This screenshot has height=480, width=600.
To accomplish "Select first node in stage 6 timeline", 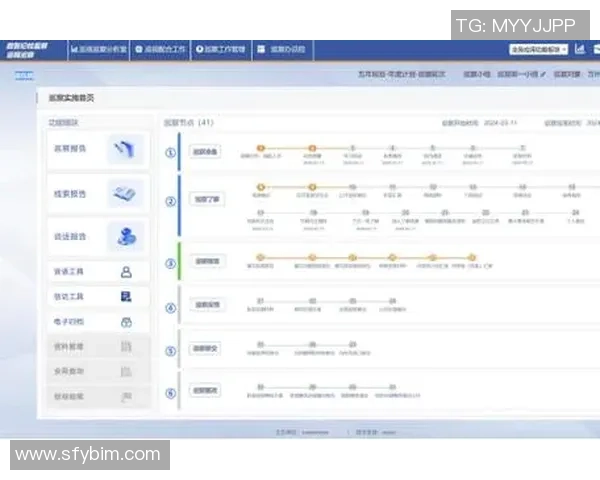I will tap(261, 387).
